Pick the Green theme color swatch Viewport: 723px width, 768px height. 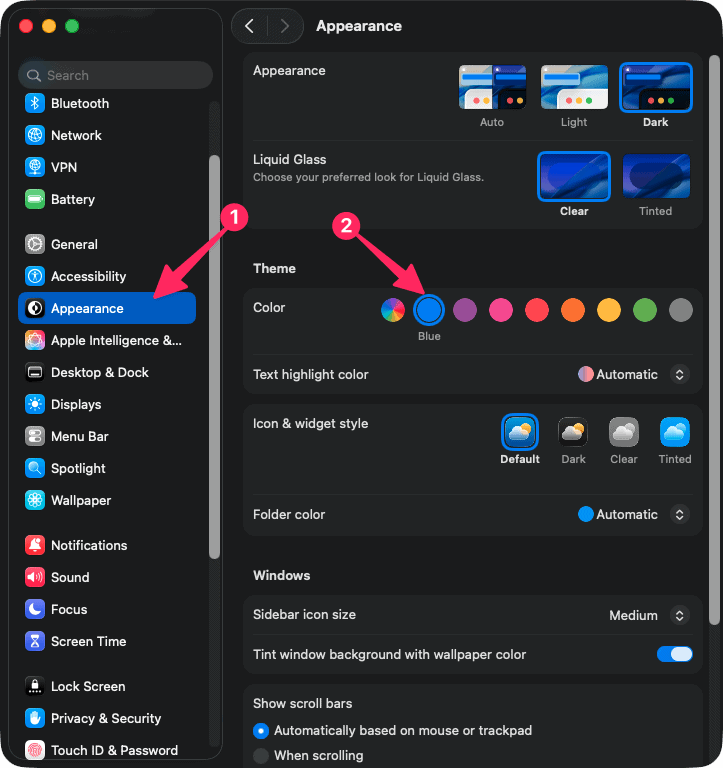[645, 310]
